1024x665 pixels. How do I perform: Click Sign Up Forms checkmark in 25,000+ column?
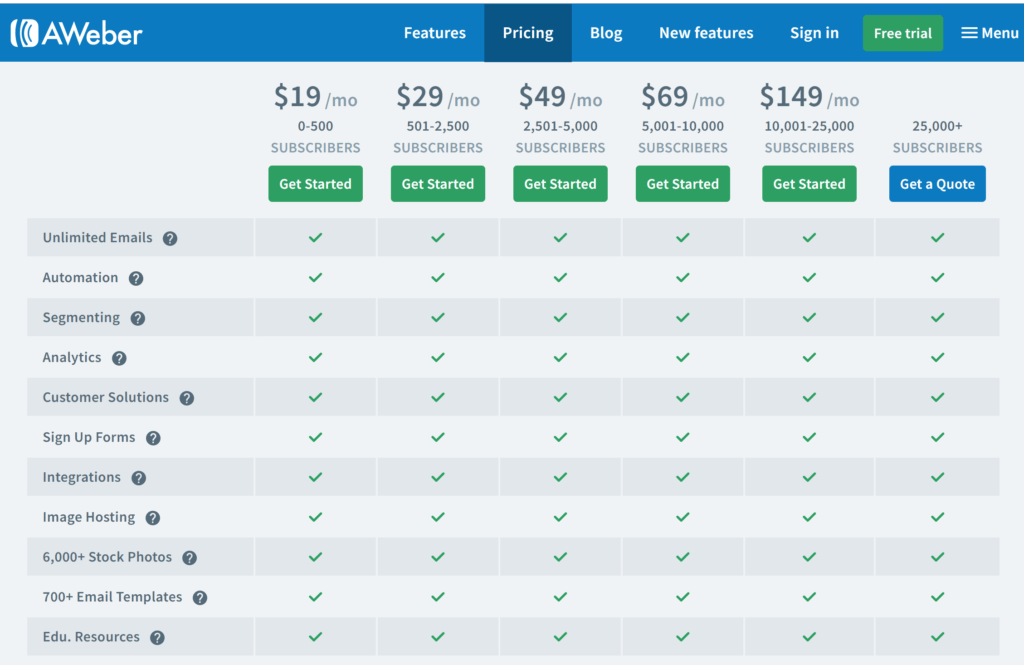point(937,436)
